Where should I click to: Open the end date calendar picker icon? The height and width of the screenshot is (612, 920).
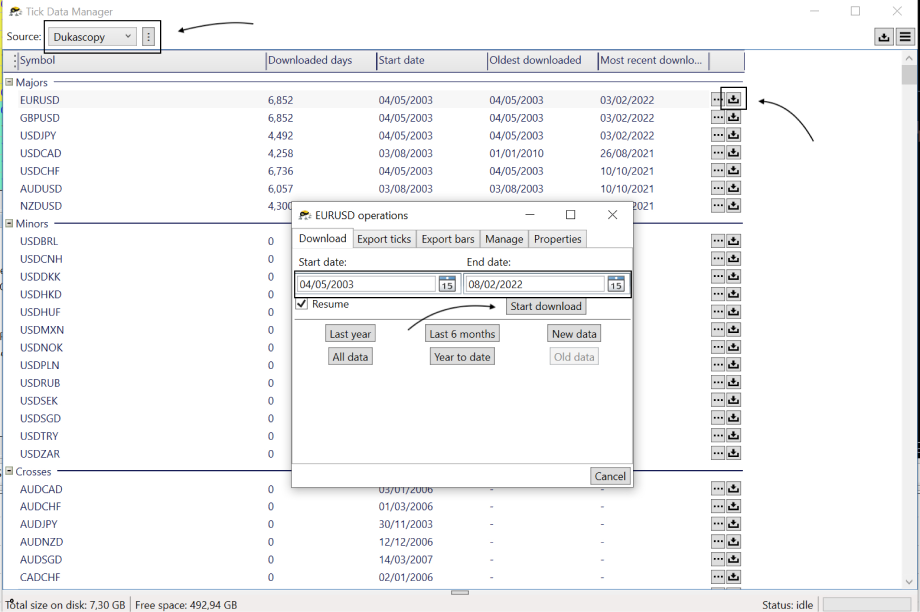click(617, 284)
